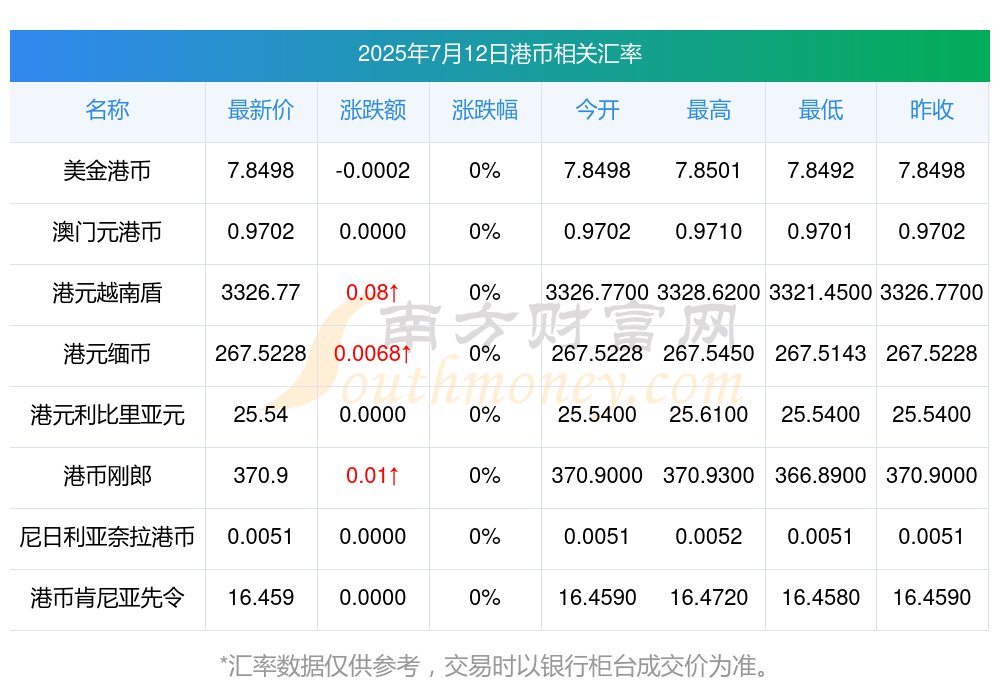Click the 16.459 latest price
Image resolution: width=1000 pixels, height=698 pixels.
260,597
